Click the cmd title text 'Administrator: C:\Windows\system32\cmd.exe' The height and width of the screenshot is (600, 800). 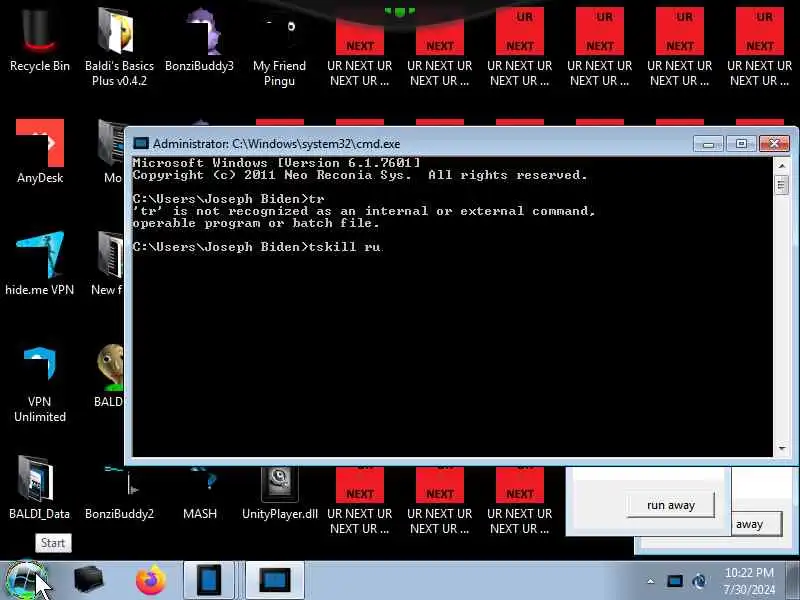click(276, 144)
